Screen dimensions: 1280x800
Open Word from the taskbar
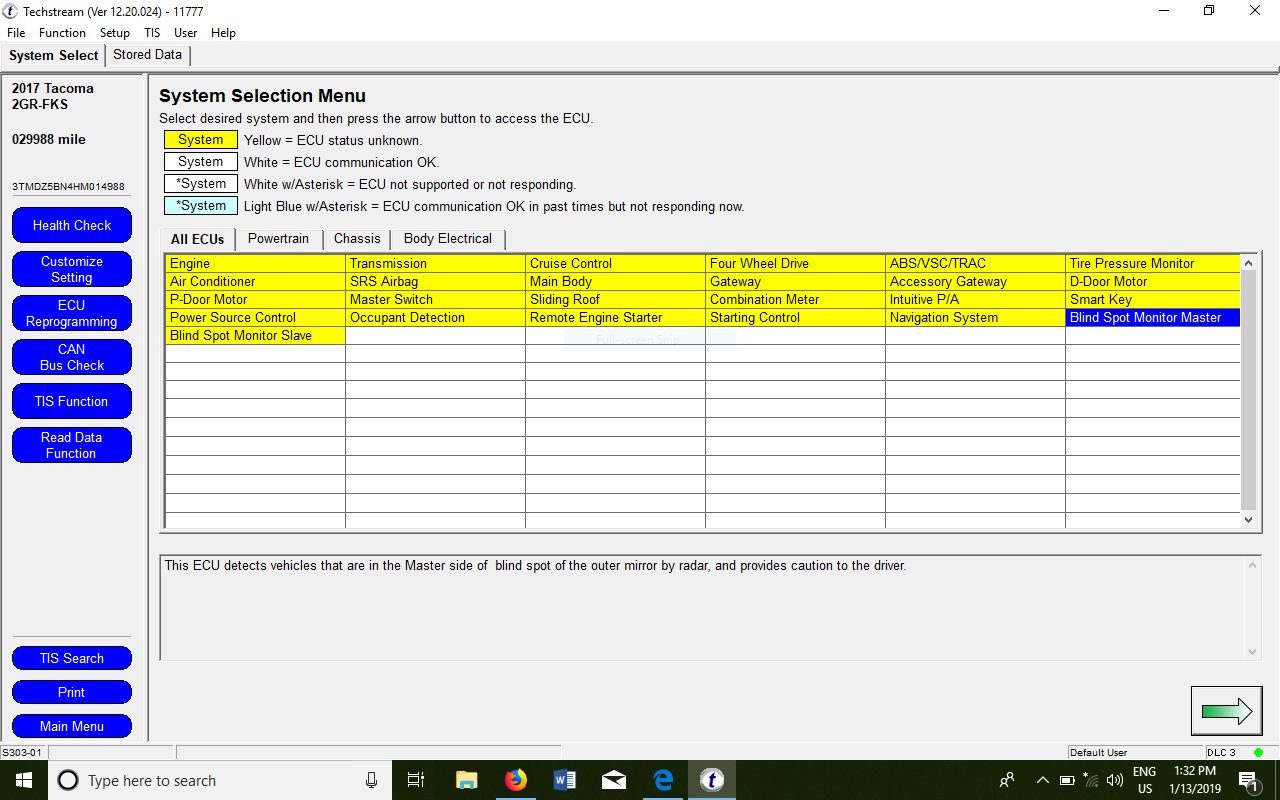click(x=564, y=780)
